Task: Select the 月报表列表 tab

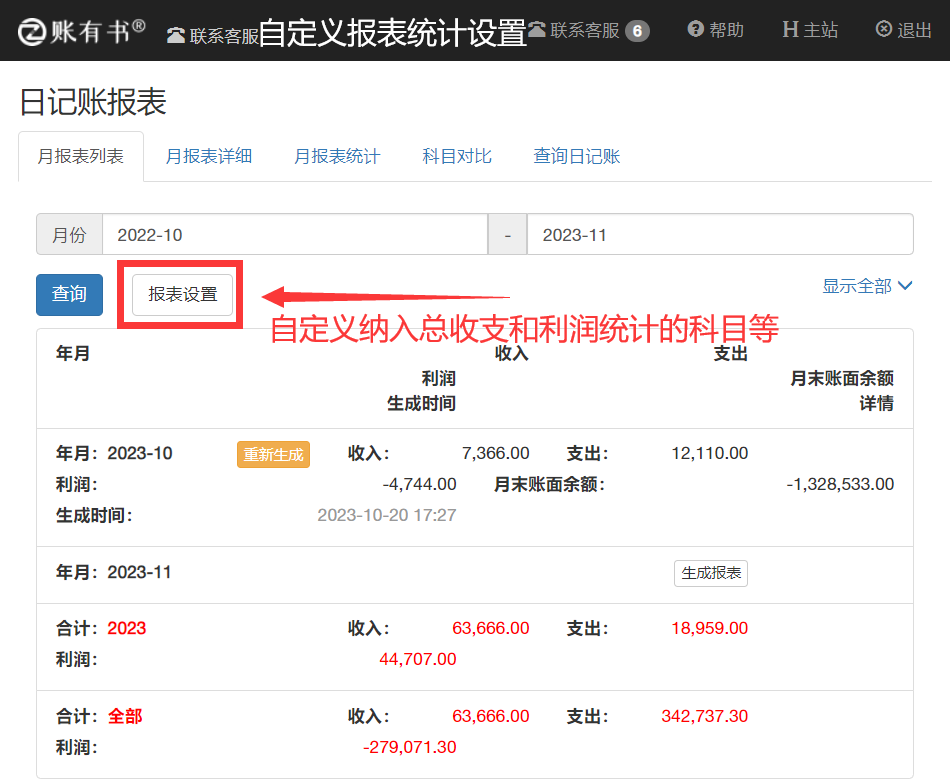Action: tap(80, 156)
